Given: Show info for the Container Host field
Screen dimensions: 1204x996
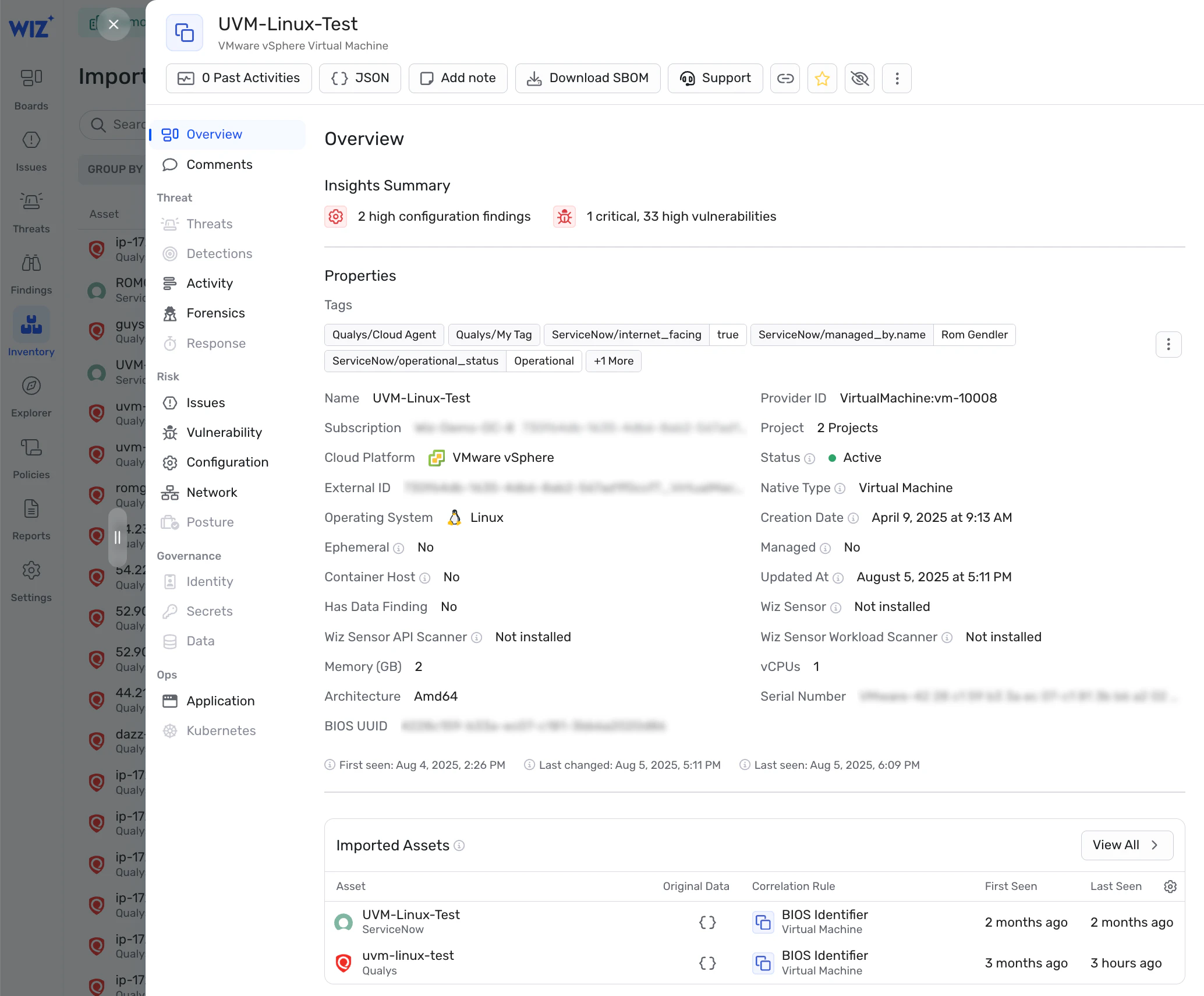Looking at the screenshot, I should [425, 578].
